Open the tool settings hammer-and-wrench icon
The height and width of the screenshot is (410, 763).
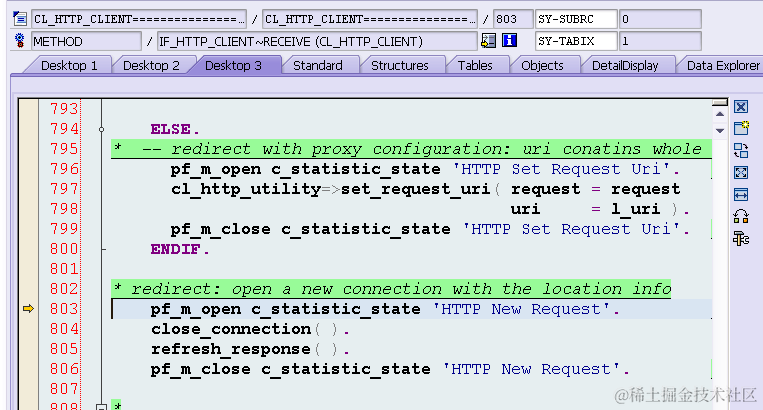point(741,238)
